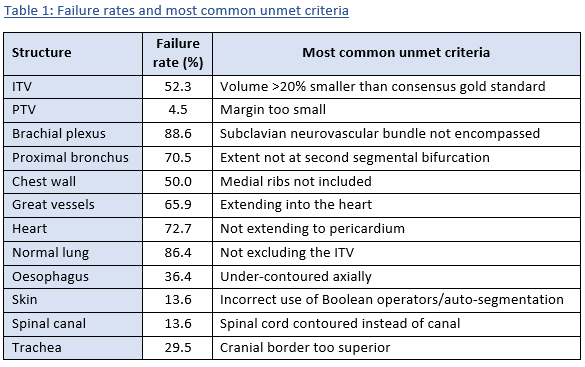Click the Spinal canal row label
The image size is (585, 367).
click(x=49, y=323)
